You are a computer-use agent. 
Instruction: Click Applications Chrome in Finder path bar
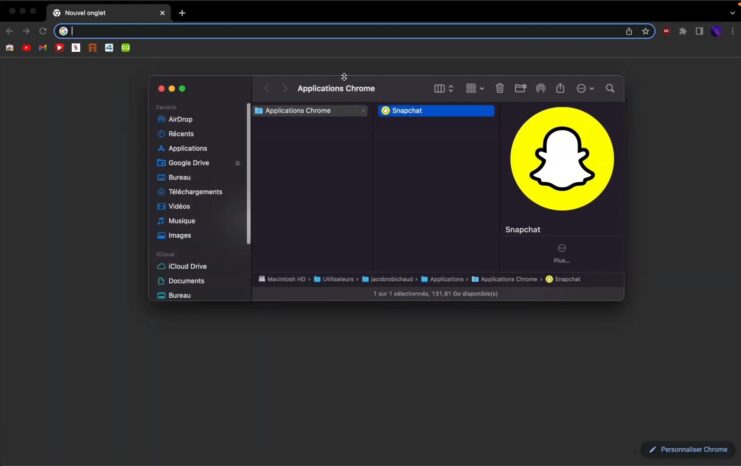tap(505, 279)
